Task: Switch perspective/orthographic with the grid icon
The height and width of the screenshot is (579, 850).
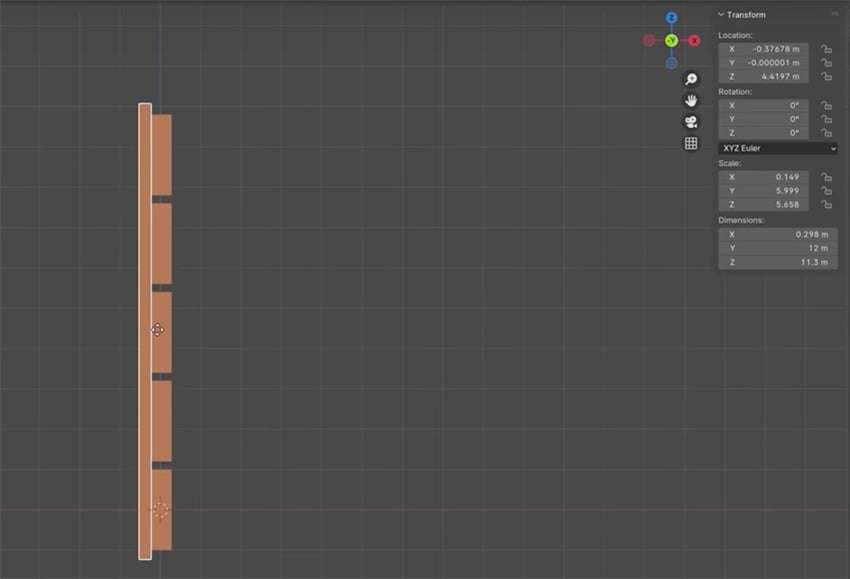Action: (x=691, y=143)
